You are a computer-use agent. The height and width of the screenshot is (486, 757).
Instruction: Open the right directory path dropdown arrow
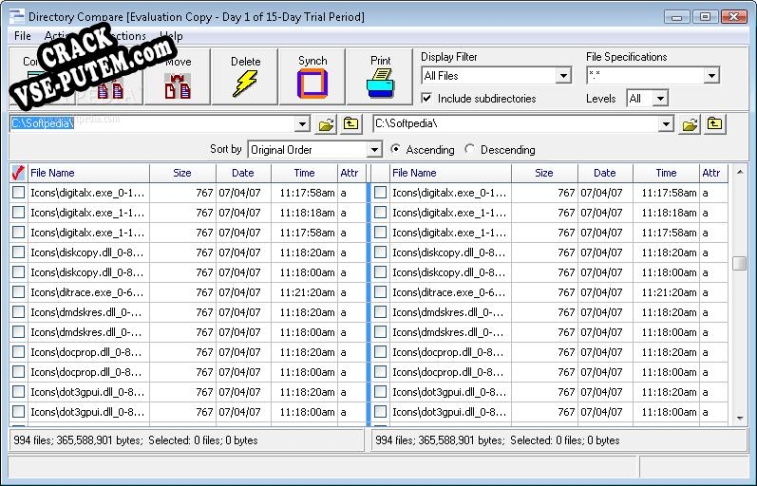click(x=665, y=124)
